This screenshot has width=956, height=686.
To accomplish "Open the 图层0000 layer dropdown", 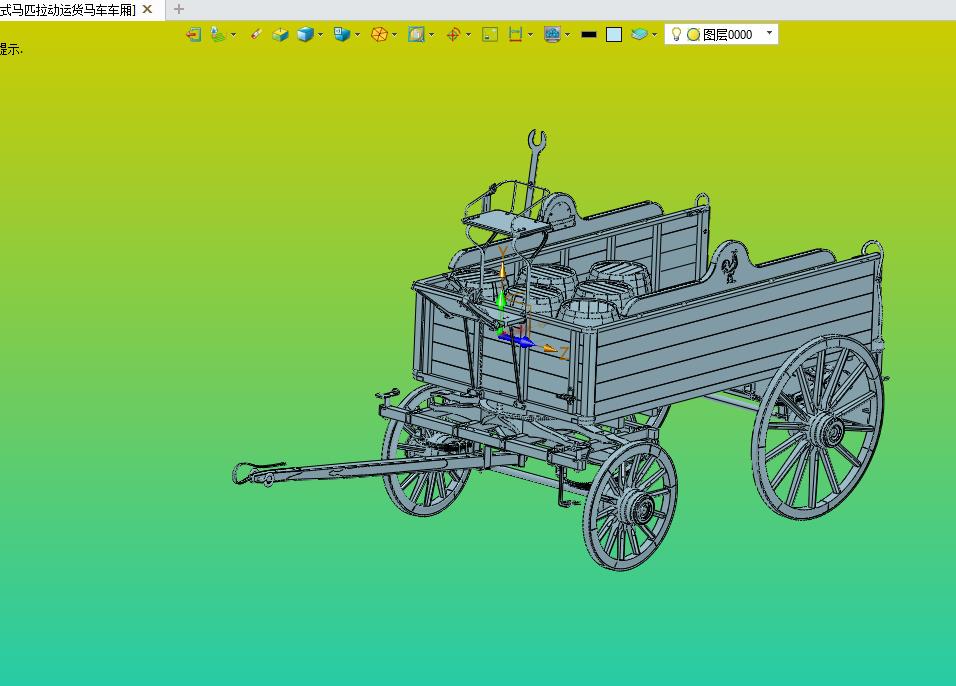I will click(x=769, y=32).
